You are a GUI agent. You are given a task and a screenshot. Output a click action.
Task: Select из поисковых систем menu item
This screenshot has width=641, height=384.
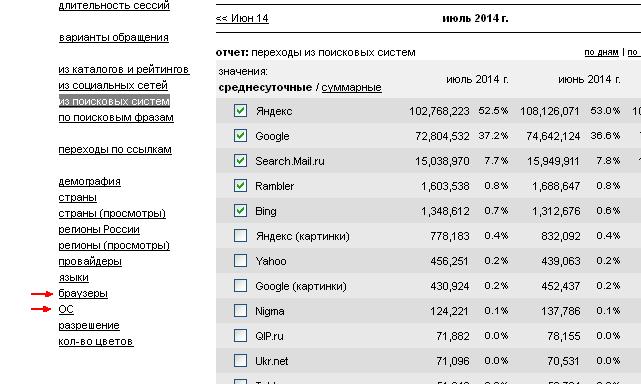pyautogui.click(x=114, y=101)
